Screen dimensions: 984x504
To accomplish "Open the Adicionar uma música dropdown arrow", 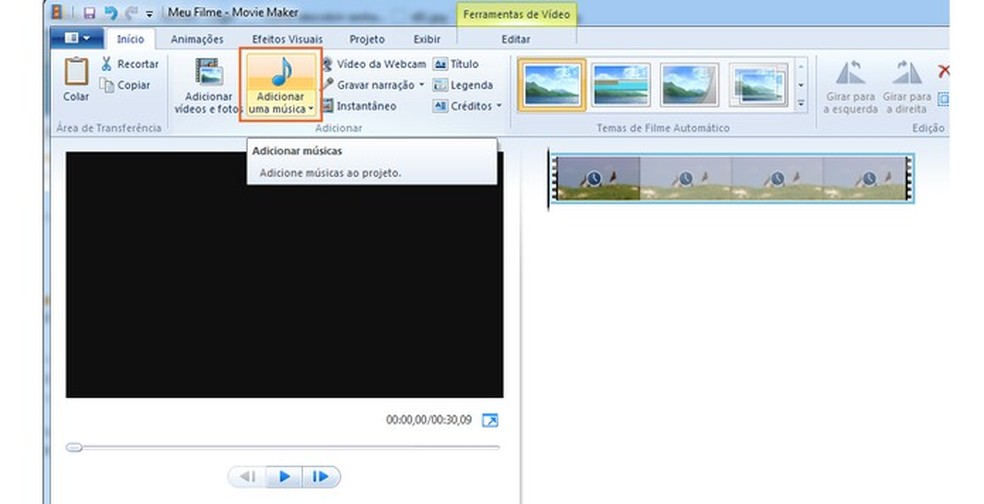I will [311, 110].
